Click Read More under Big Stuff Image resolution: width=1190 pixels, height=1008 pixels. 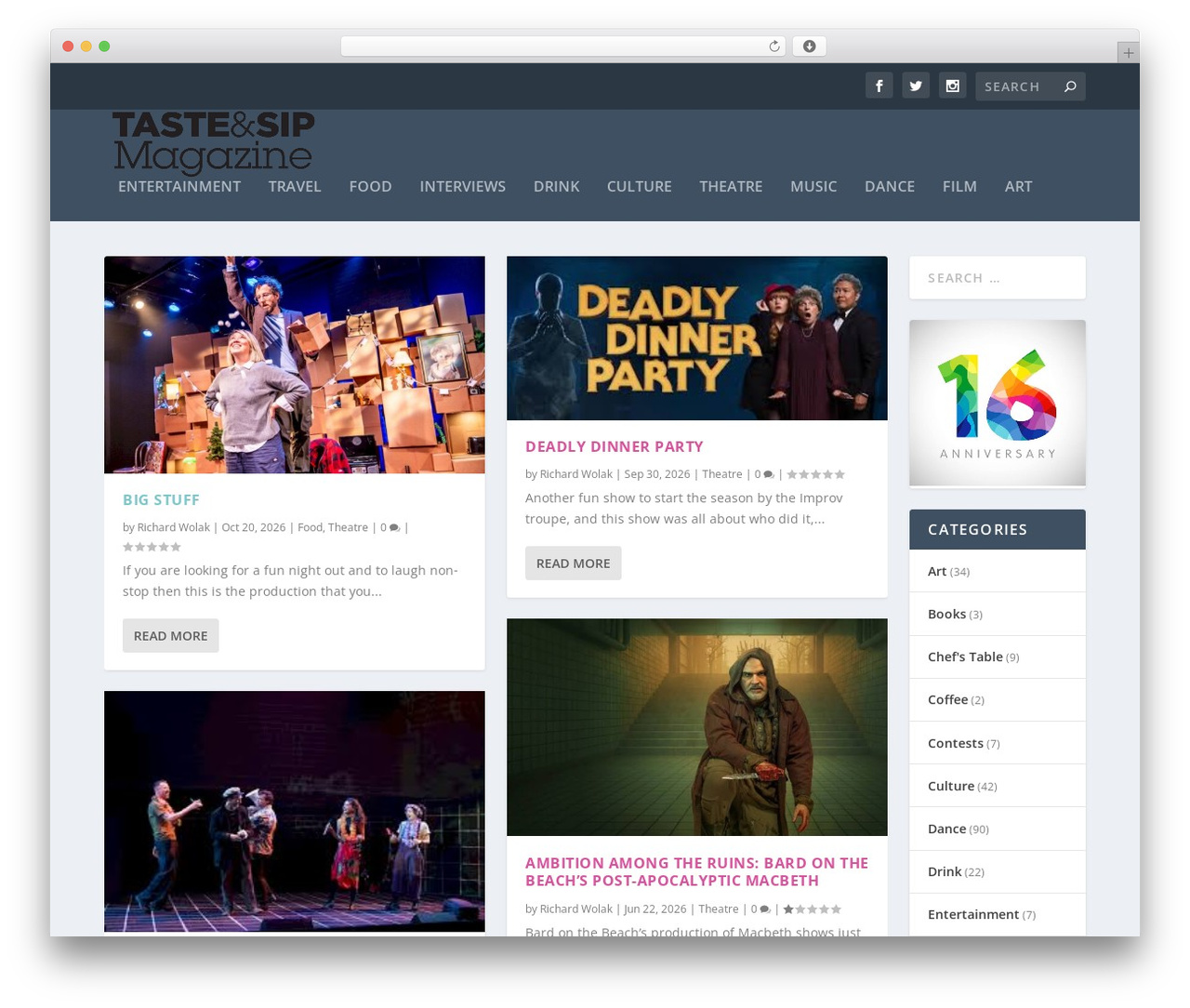click(x=171, y=636)
